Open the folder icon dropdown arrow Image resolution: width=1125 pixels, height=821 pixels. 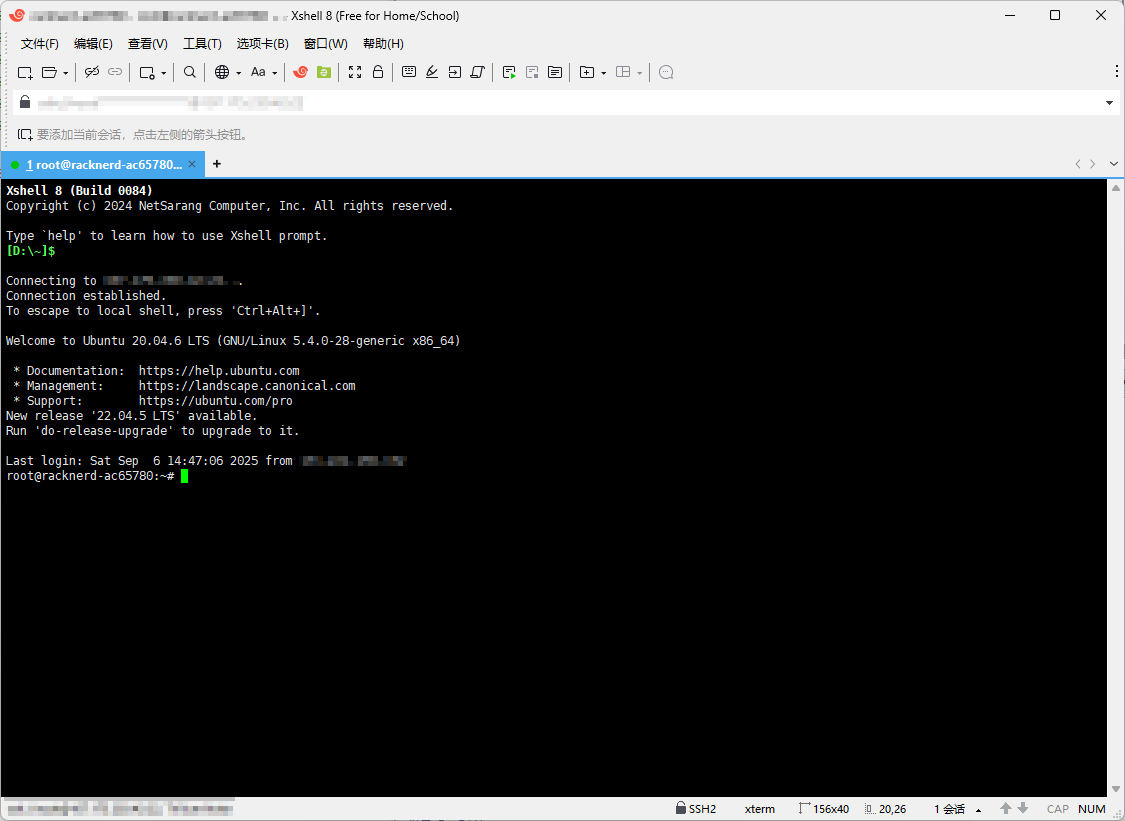click(66, 73)
